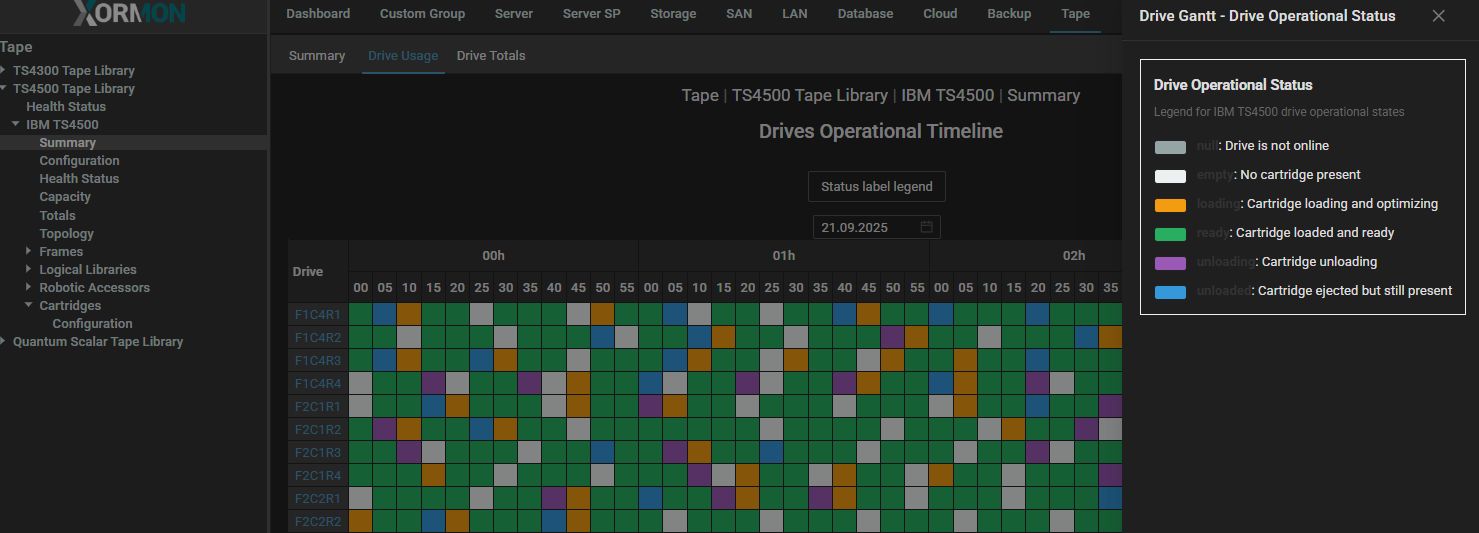Open the F2C2R2 drive link

[x=318, y=521]
